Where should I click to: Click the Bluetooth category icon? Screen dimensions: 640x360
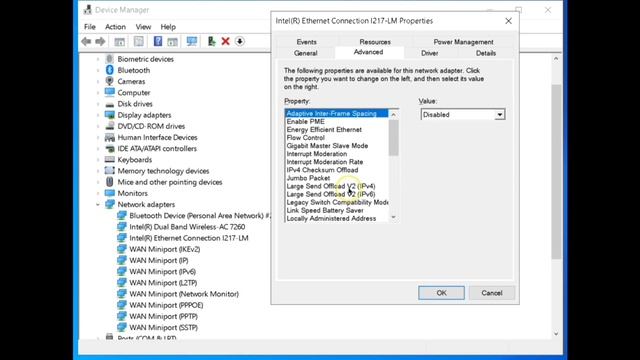coord(109,70)
